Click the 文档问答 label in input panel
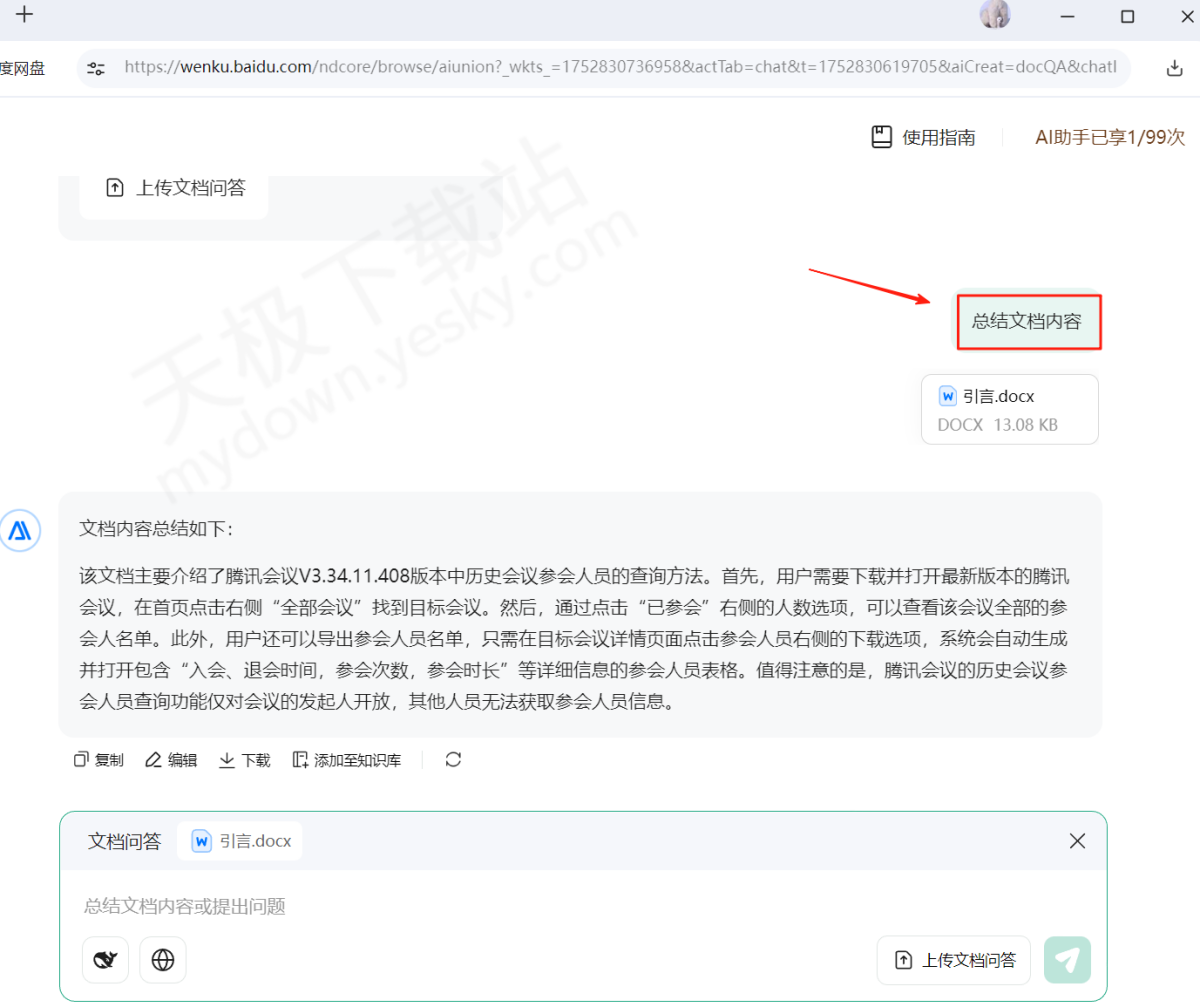 point(124,841)
